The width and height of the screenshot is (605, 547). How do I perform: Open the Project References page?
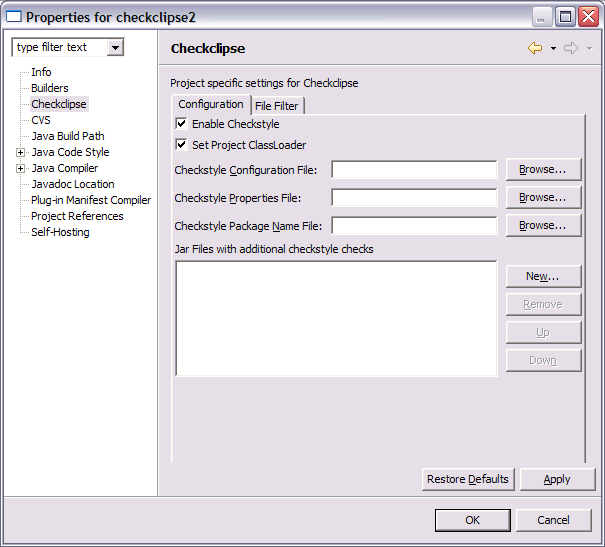click(77, 216)
